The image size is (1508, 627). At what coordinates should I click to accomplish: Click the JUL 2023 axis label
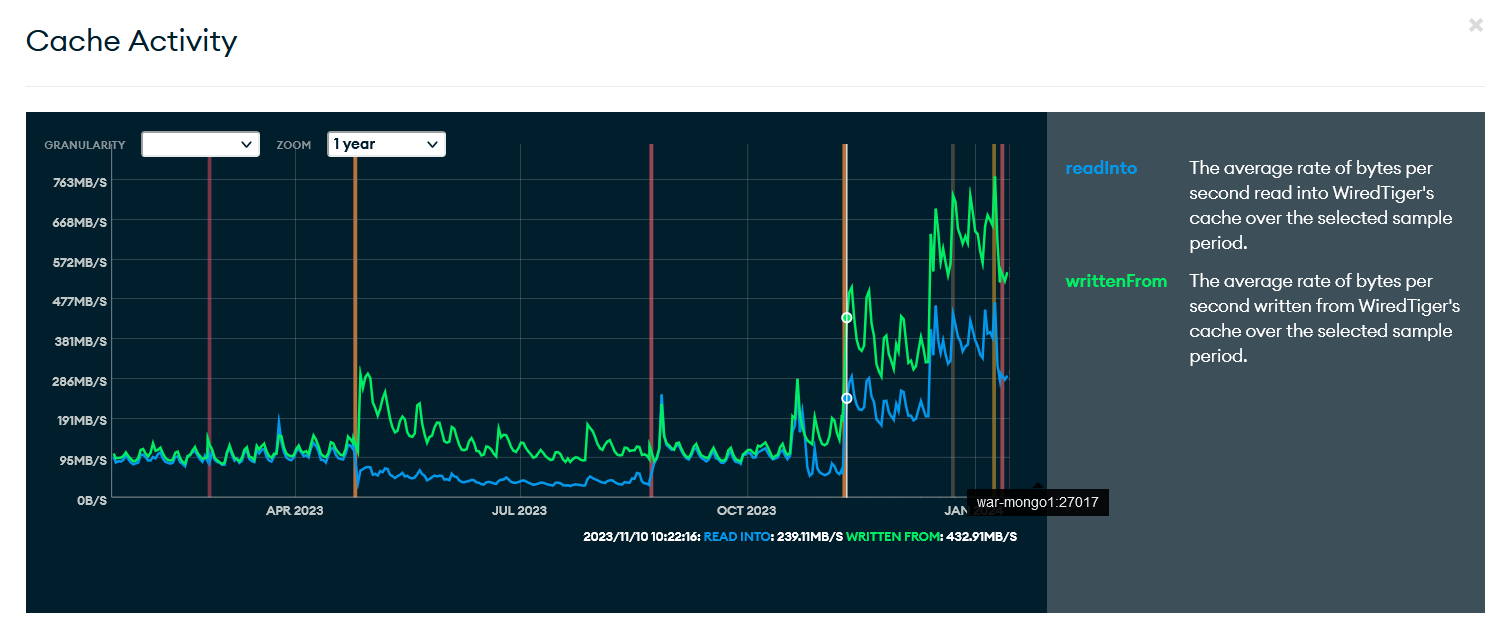518,511
